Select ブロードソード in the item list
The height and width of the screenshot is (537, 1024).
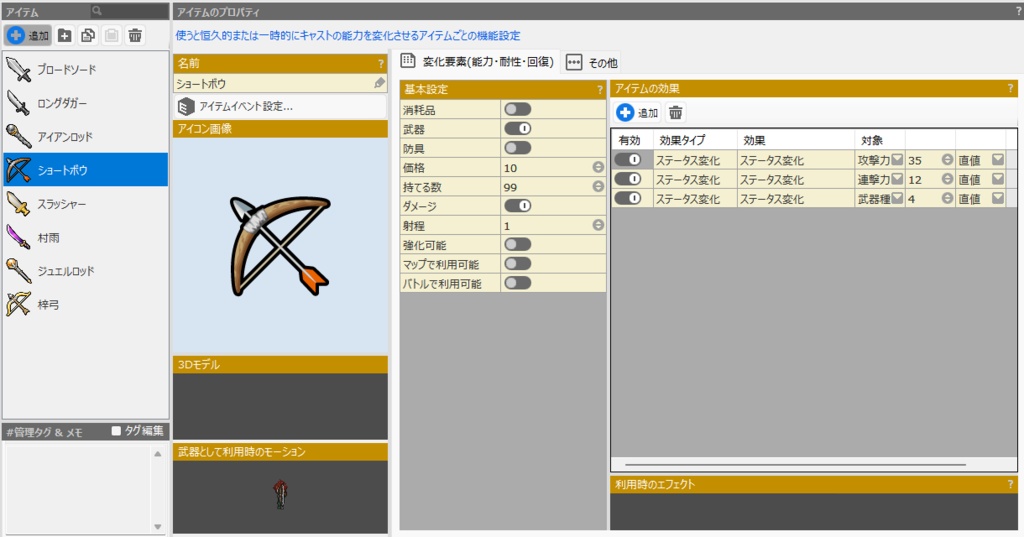pyautogui.click(x=86, y=69)
